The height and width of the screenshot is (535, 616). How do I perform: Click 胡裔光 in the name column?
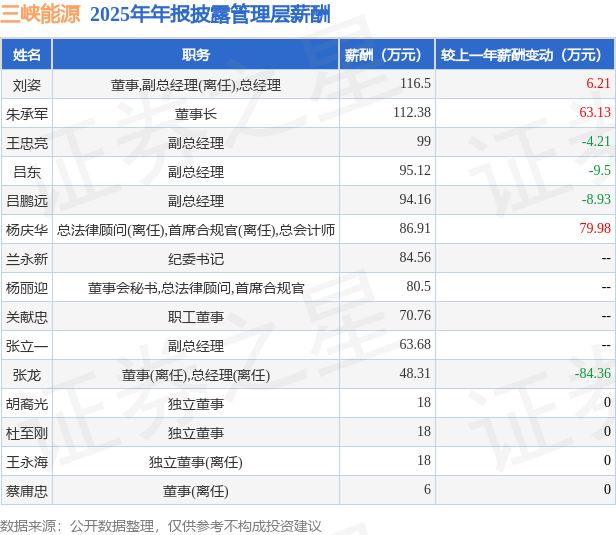[27, 404]
